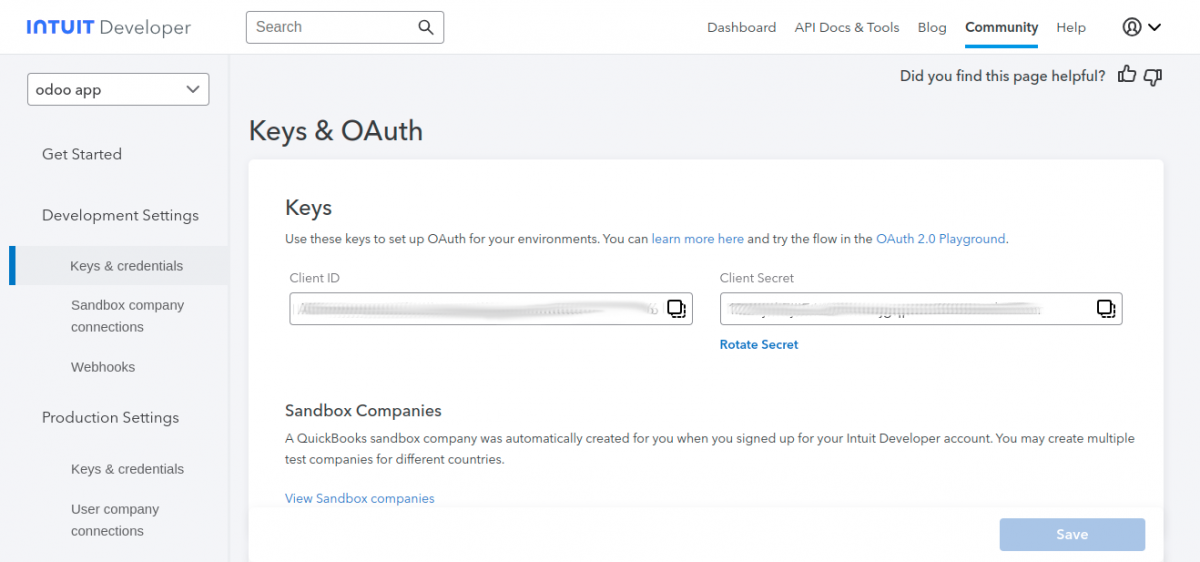Open the Webhooks sidebar item

[x=103, y=367]
